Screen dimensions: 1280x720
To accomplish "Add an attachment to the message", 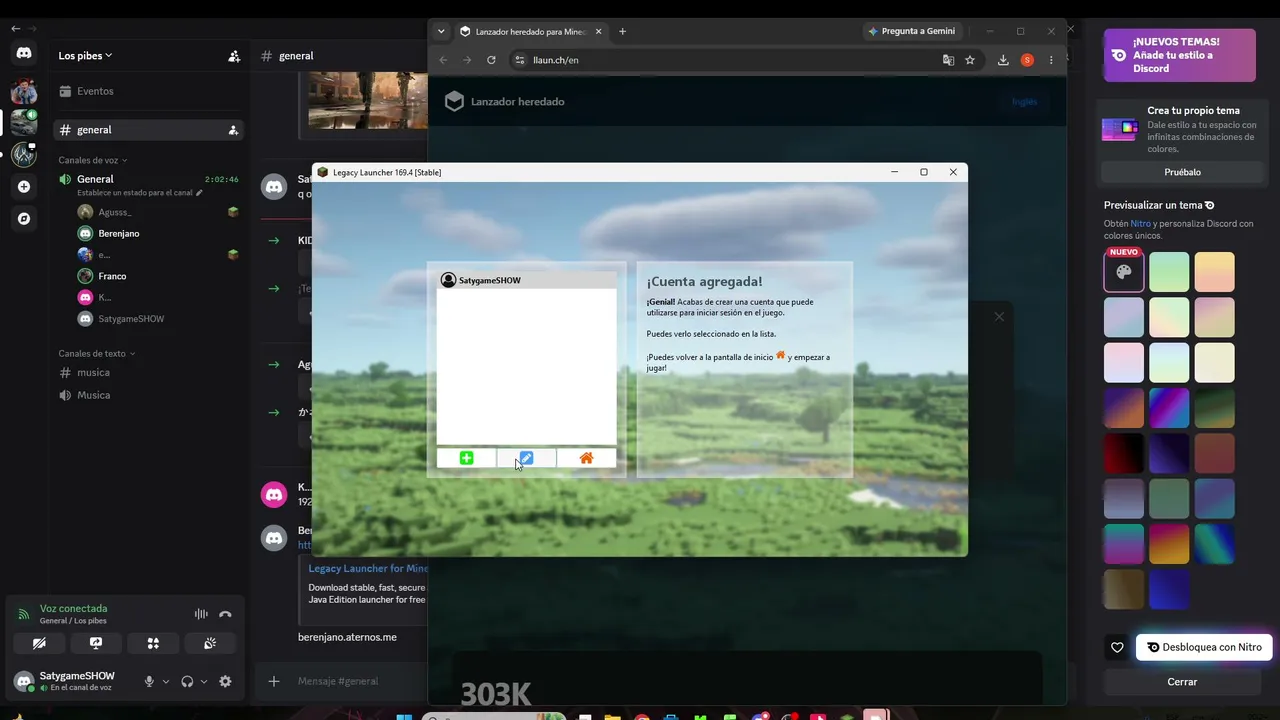I will tap(274, 681).
